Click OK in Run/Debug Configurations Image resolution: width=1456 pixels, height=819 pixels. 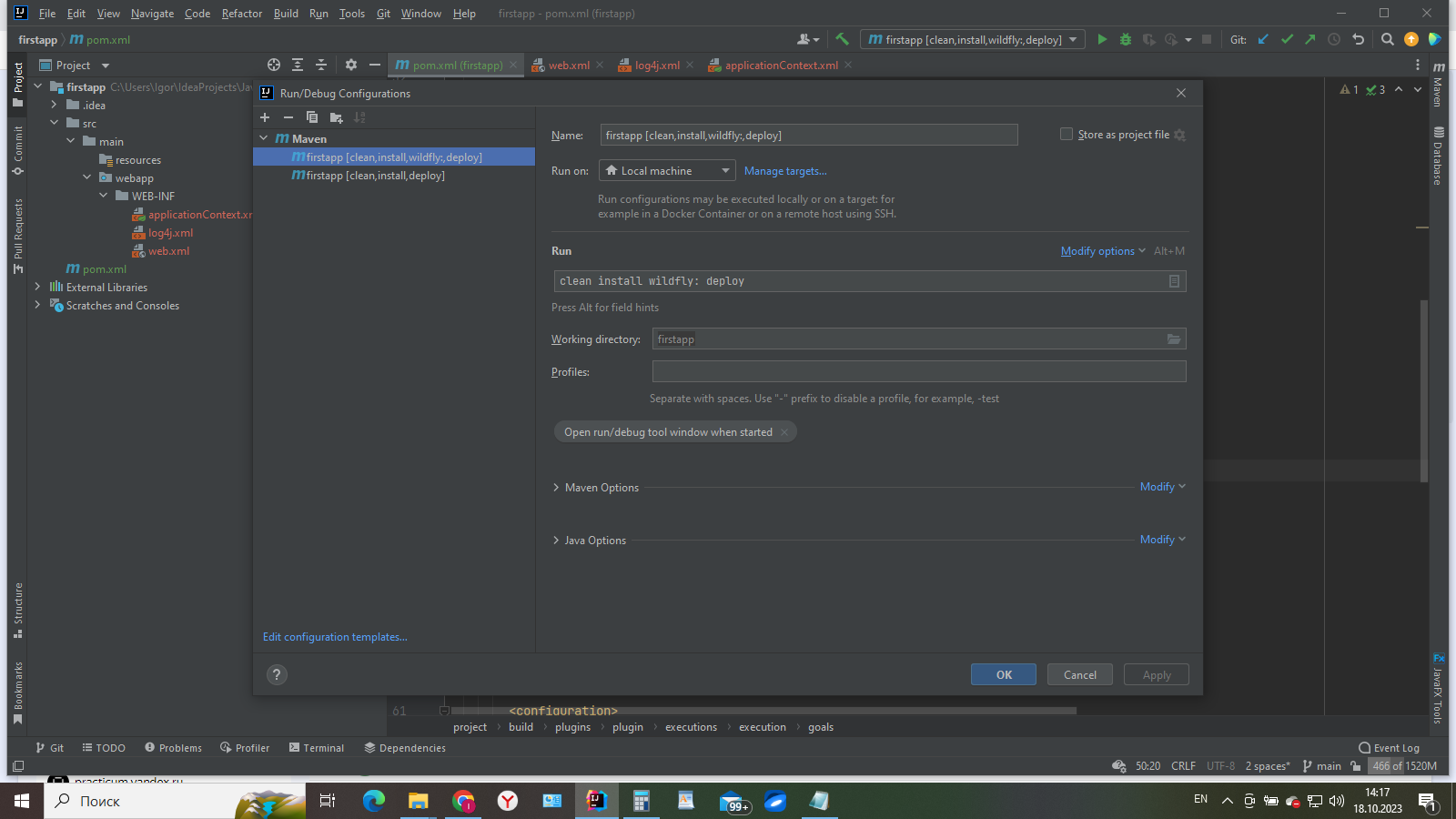(1004, 674)
